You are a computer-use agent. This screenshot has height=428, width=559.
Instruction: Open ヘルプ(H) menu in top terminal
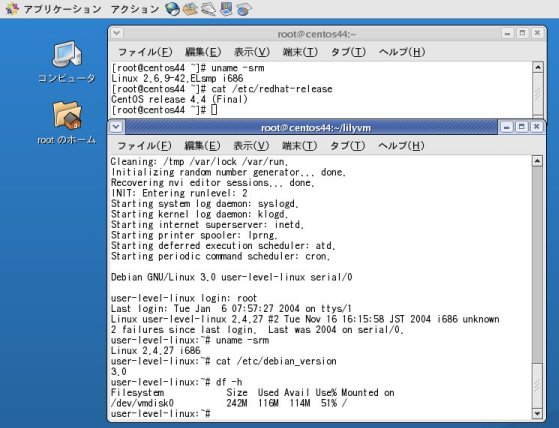click(x=402, y=52)
